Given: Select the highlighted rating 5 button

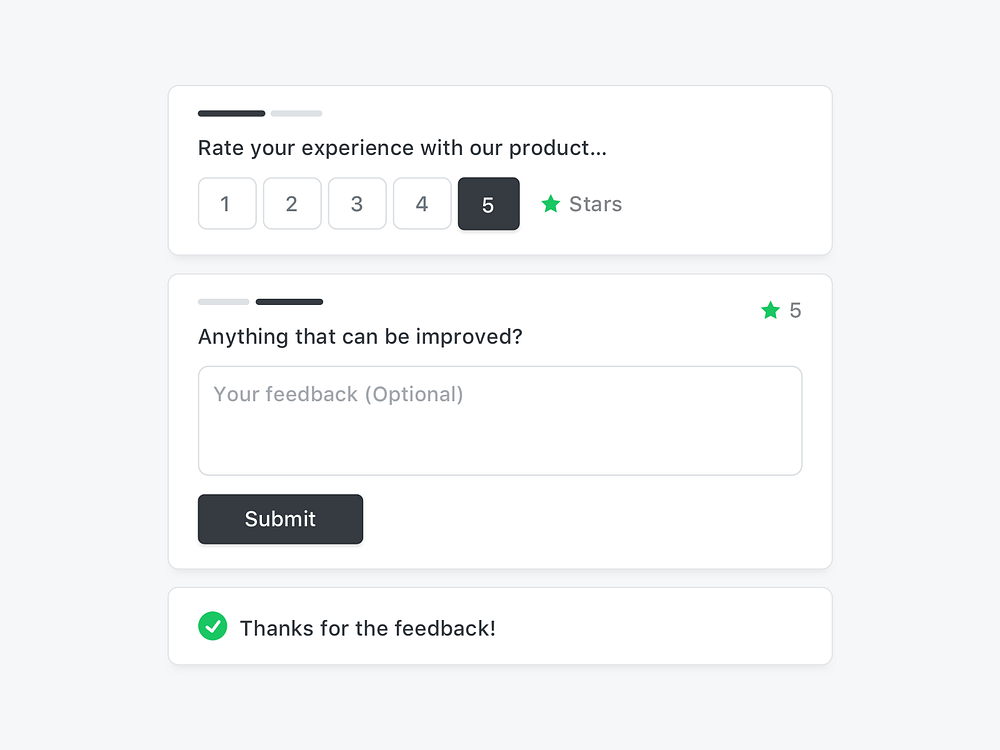Looking at the screenshot, I should pos(489,203).
